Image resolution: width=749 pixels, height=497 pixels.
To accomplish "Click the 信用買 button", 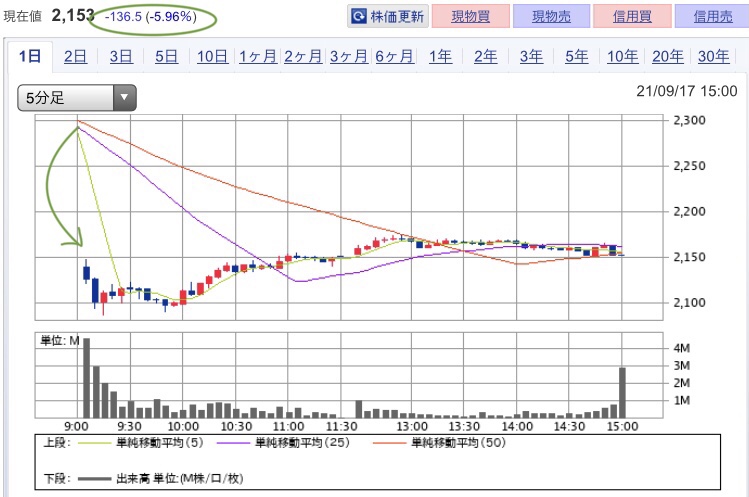I will coord(632,17).
